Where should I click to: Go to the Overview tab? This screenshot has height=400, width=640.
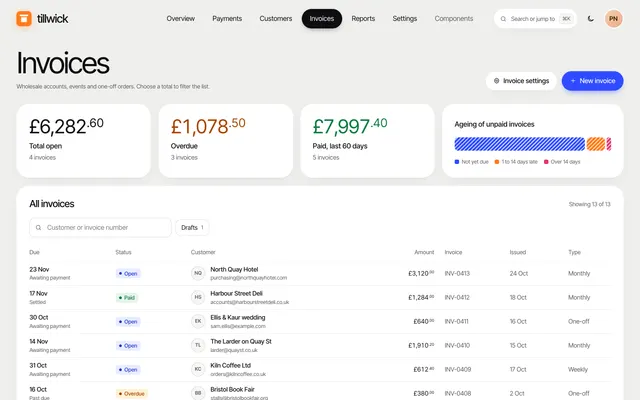click(180, 18)
